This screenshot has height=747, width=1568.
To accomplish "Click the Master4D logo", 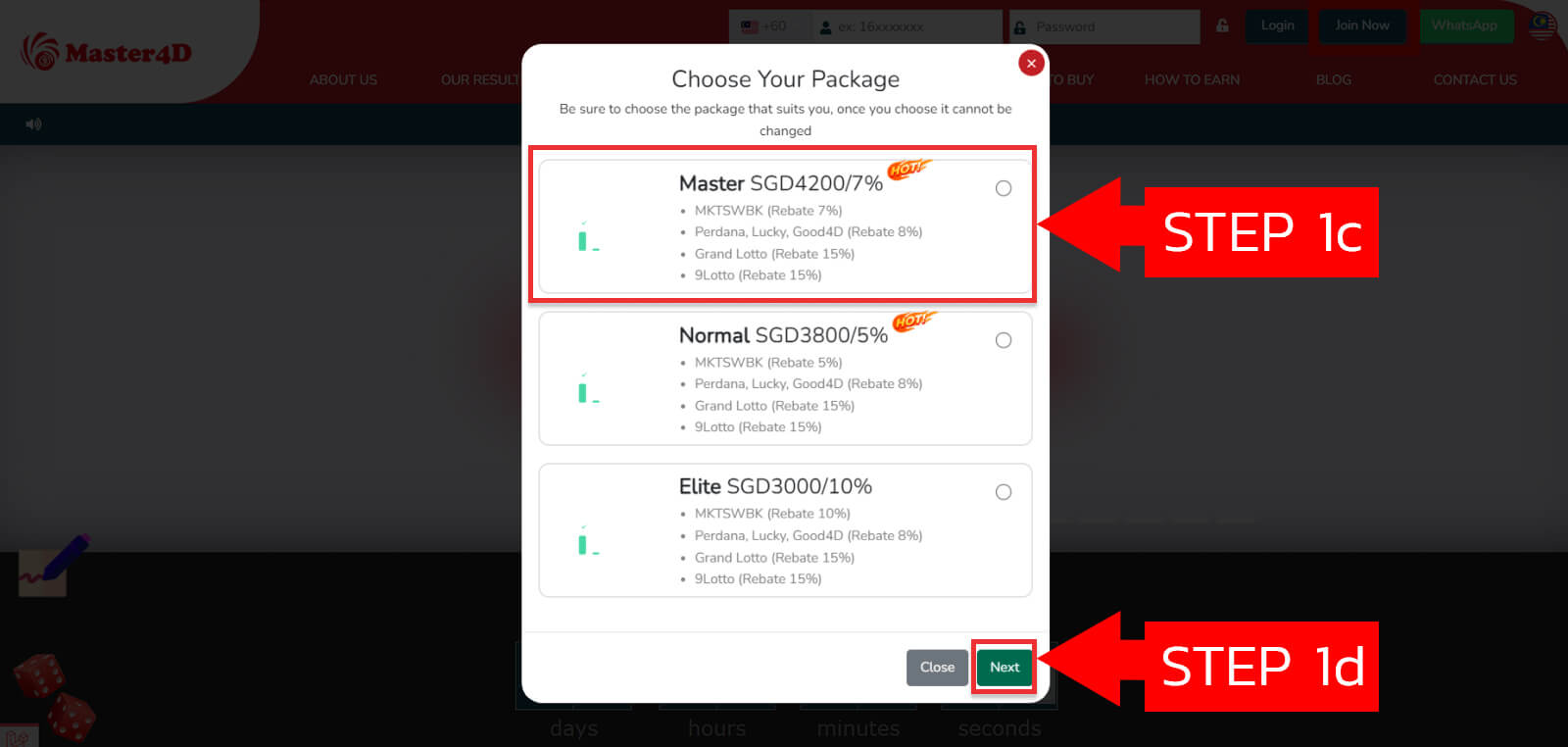I will (x=107, y=52).
